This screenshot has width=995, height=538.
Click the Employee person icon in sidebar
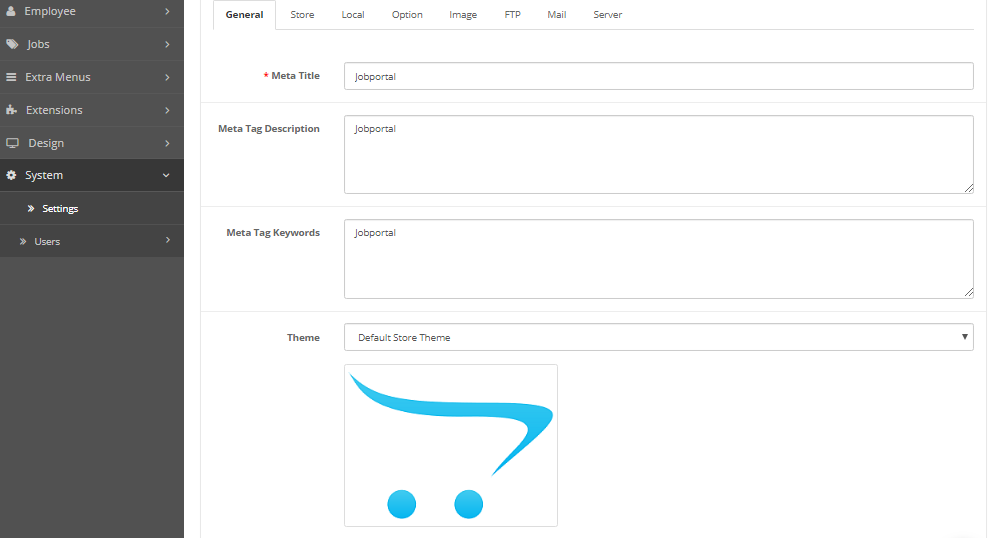click(x=11, y=11)
